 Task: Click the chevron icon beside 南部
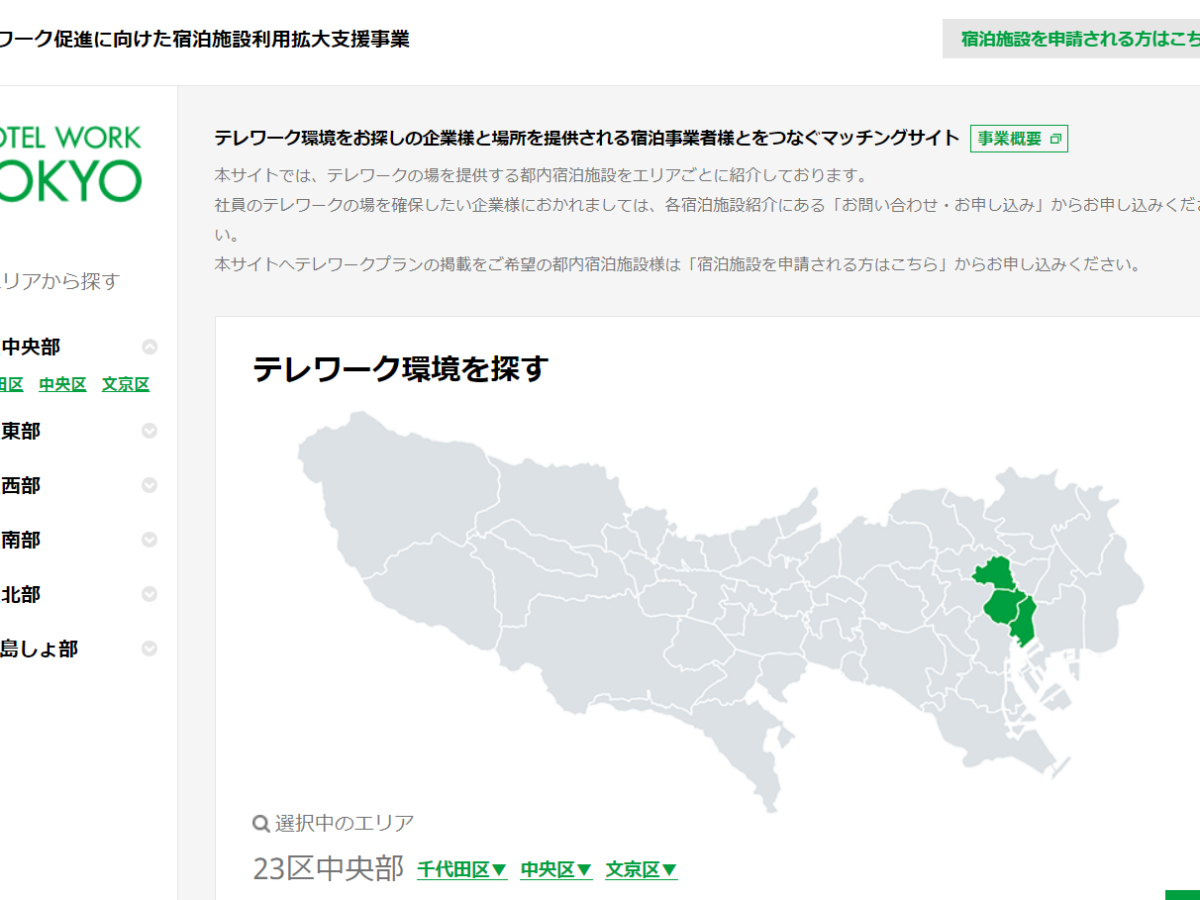point(149,540)
